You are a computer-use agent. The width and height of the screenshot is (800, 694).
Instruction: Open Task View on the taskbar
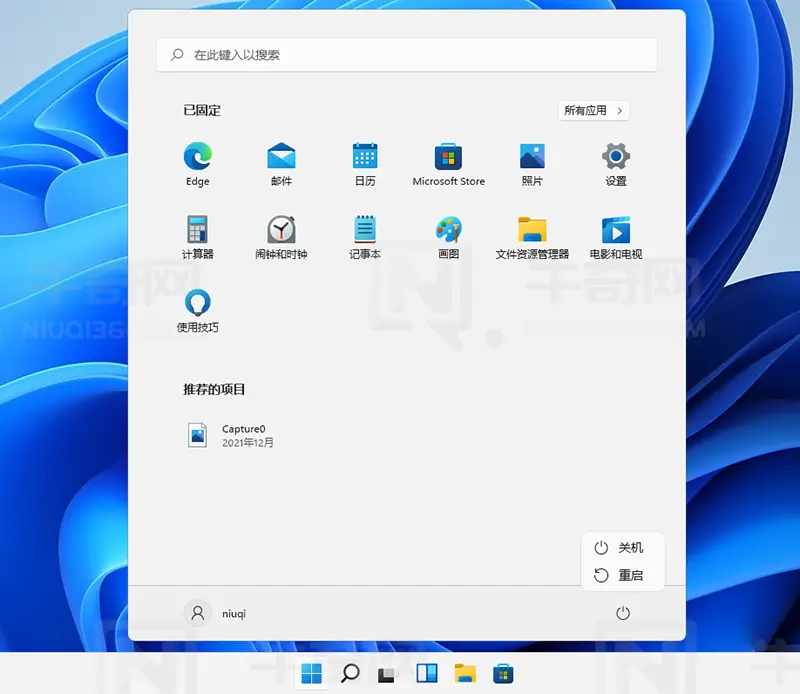point(387,674)
